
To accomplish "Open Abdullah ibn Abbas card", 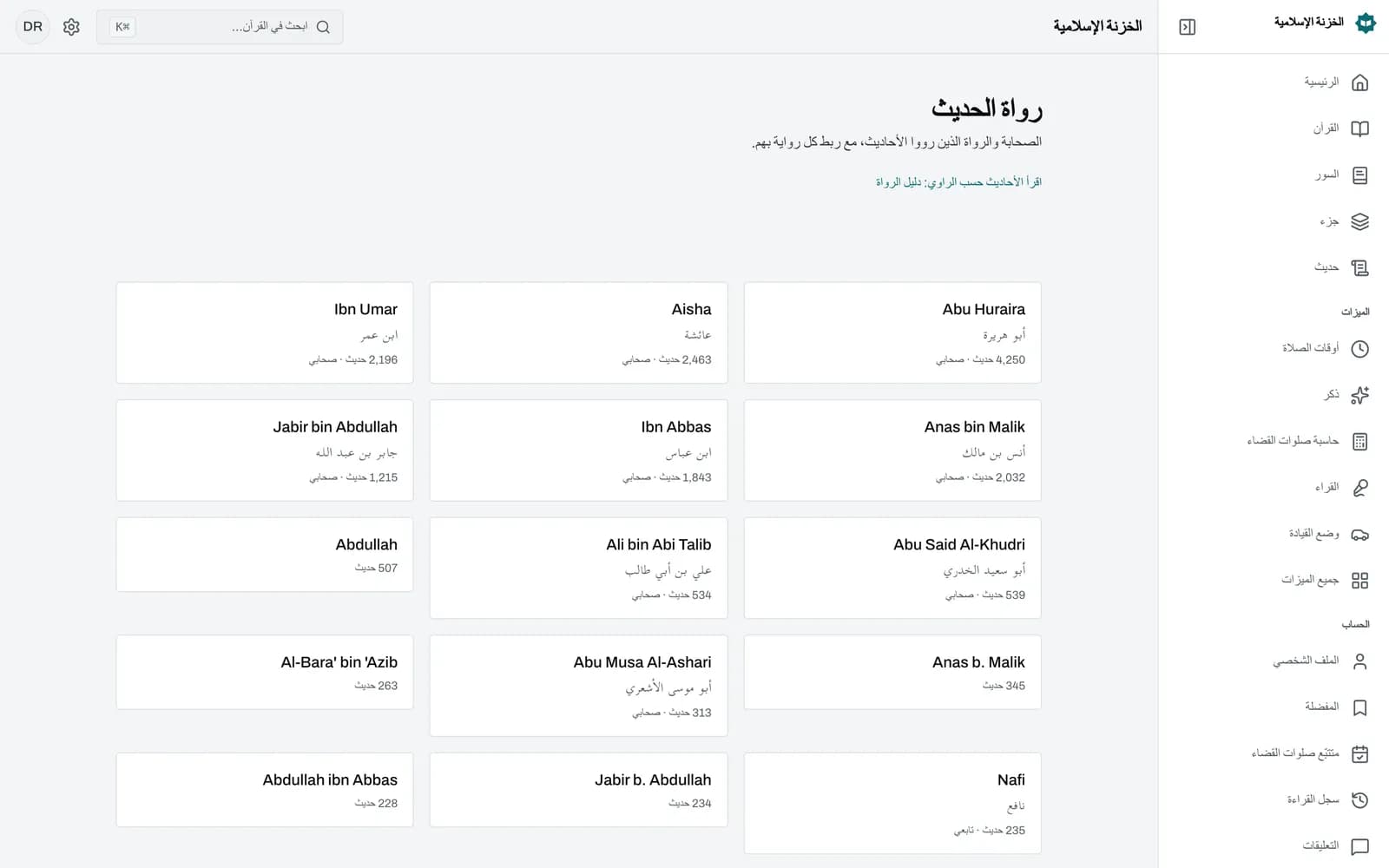I will [x=265, y=790].
